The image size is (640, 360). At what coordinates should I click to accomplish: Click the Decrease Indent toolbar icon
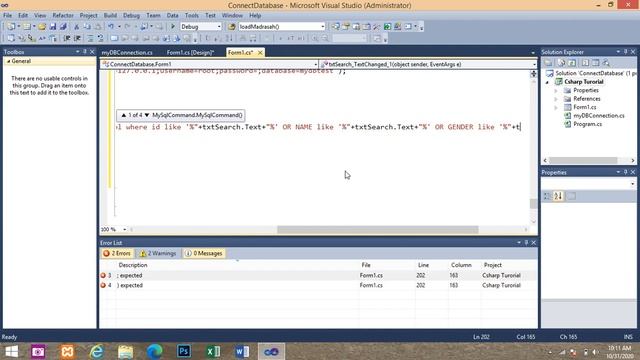click(x=67, y=38)
